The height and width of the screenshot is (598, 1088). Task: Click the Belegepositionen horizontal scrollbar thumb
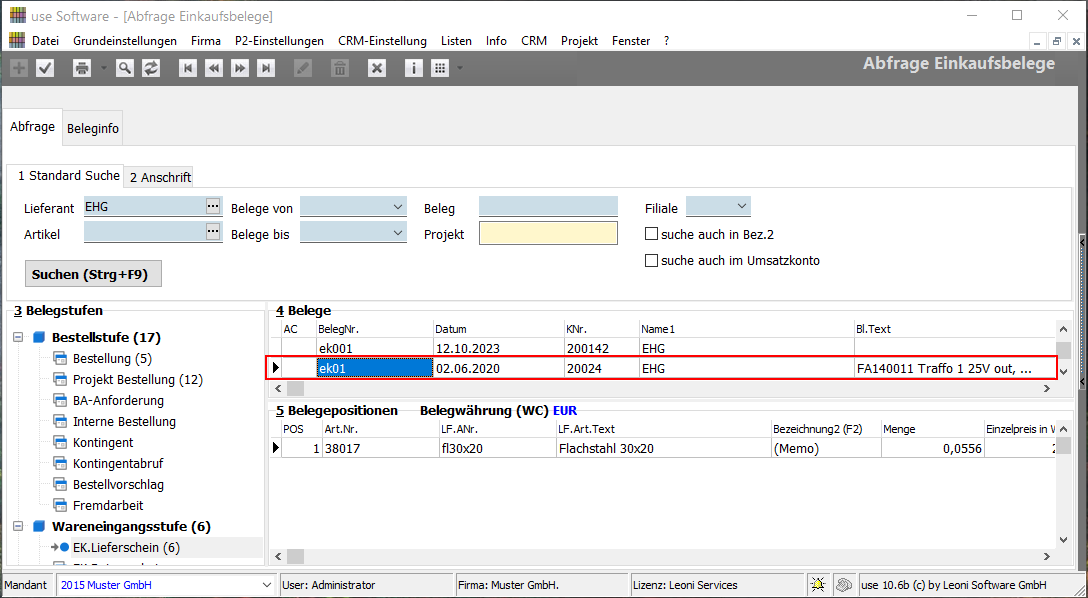[x=296, y=556]
